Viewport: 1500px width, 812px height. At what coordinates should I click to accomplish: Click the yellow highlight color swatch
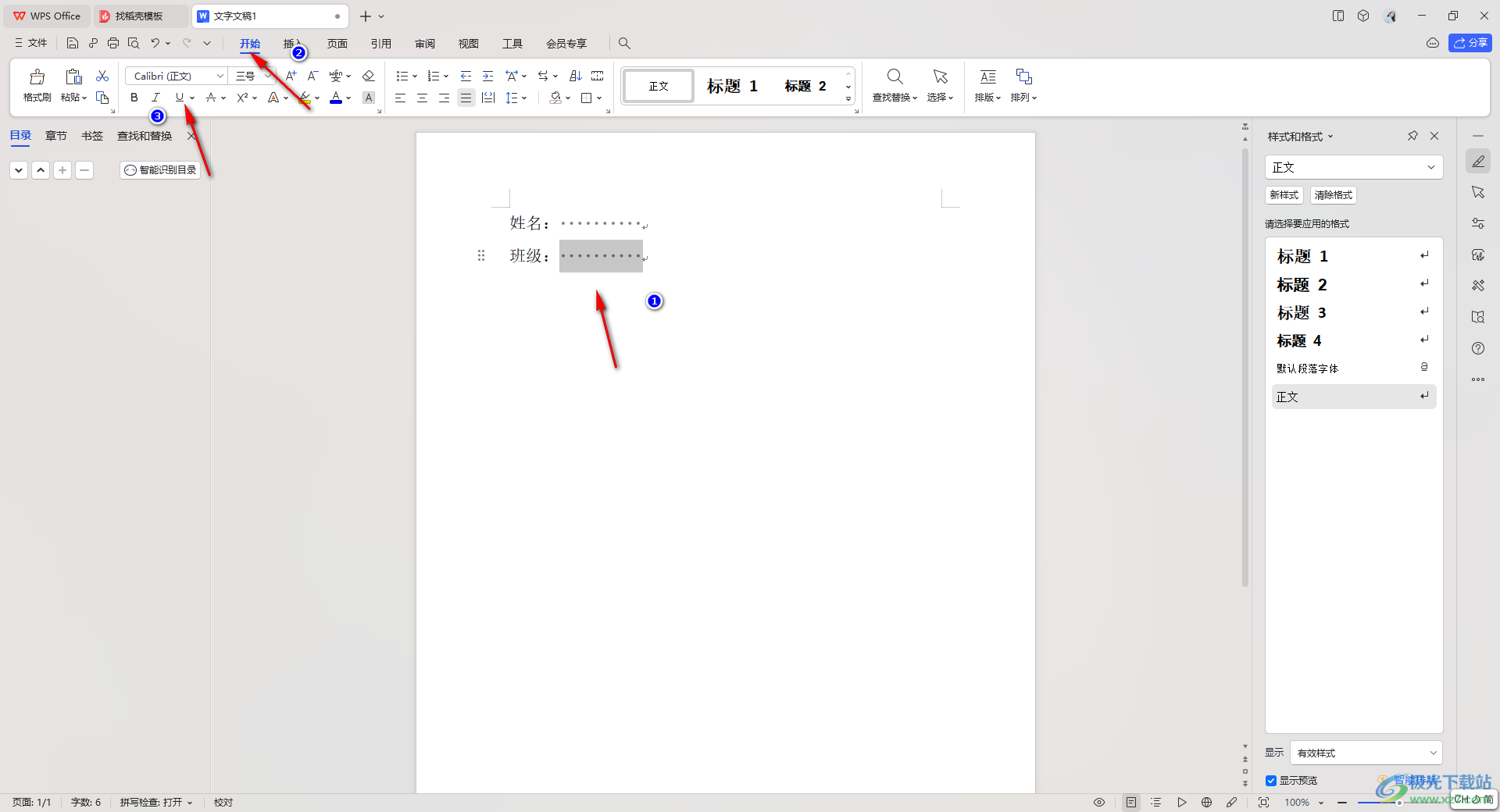[x=305, y=98]
